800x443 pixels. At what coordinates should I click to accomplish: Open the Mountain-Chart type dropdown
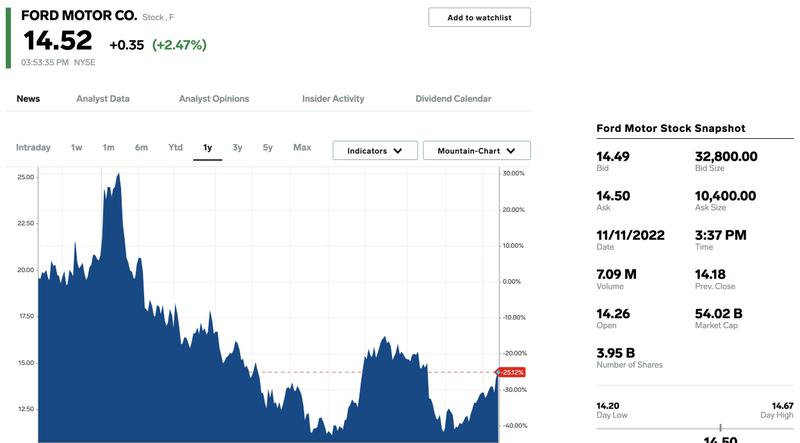coord(477,151)
